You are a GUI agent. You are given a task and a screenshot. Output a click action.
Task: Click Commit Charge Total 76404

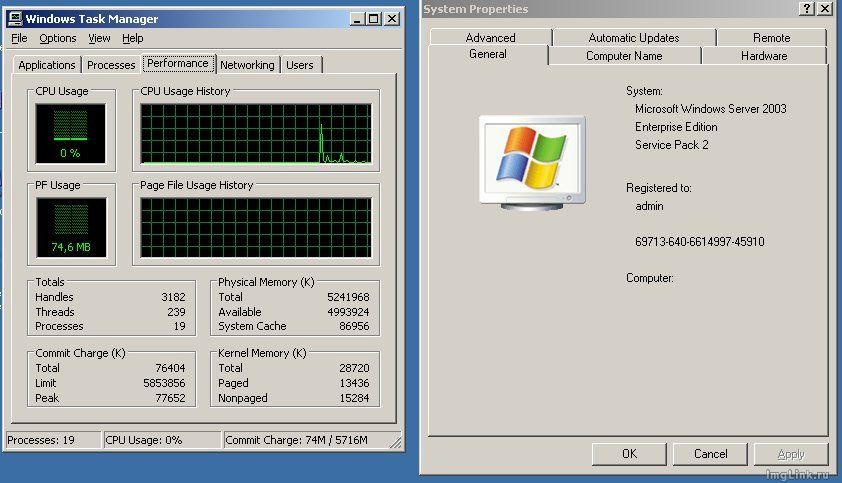(170, 368)
